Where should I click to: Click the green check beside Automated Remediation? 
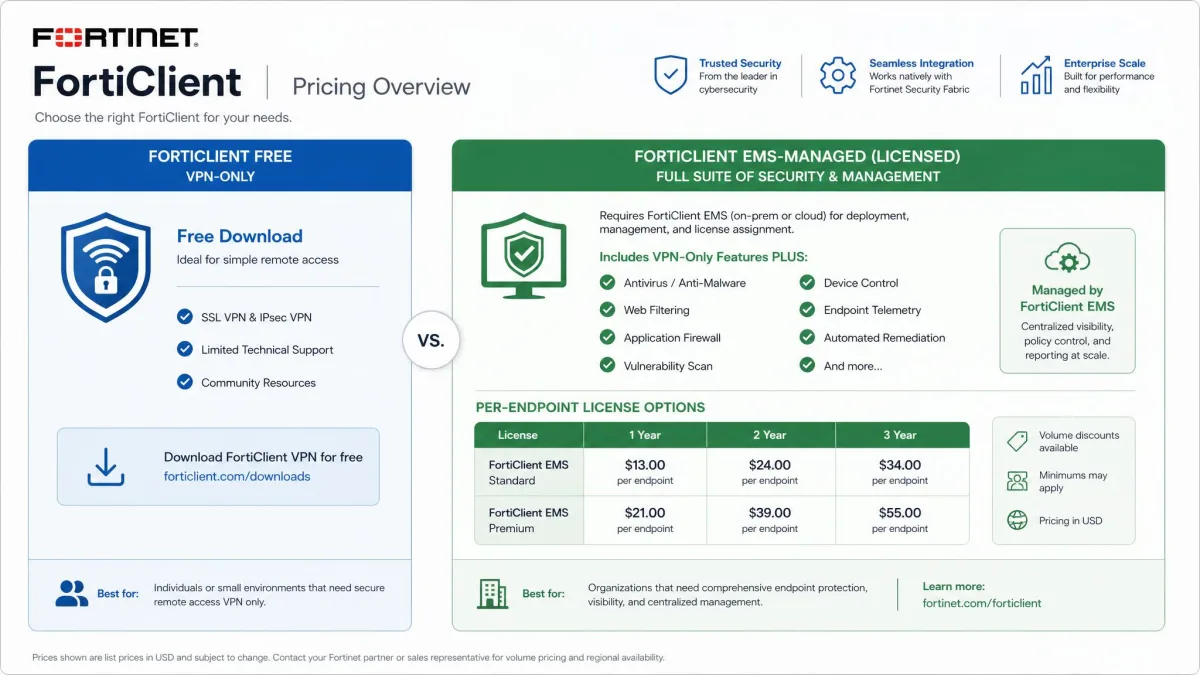[807, 337]
